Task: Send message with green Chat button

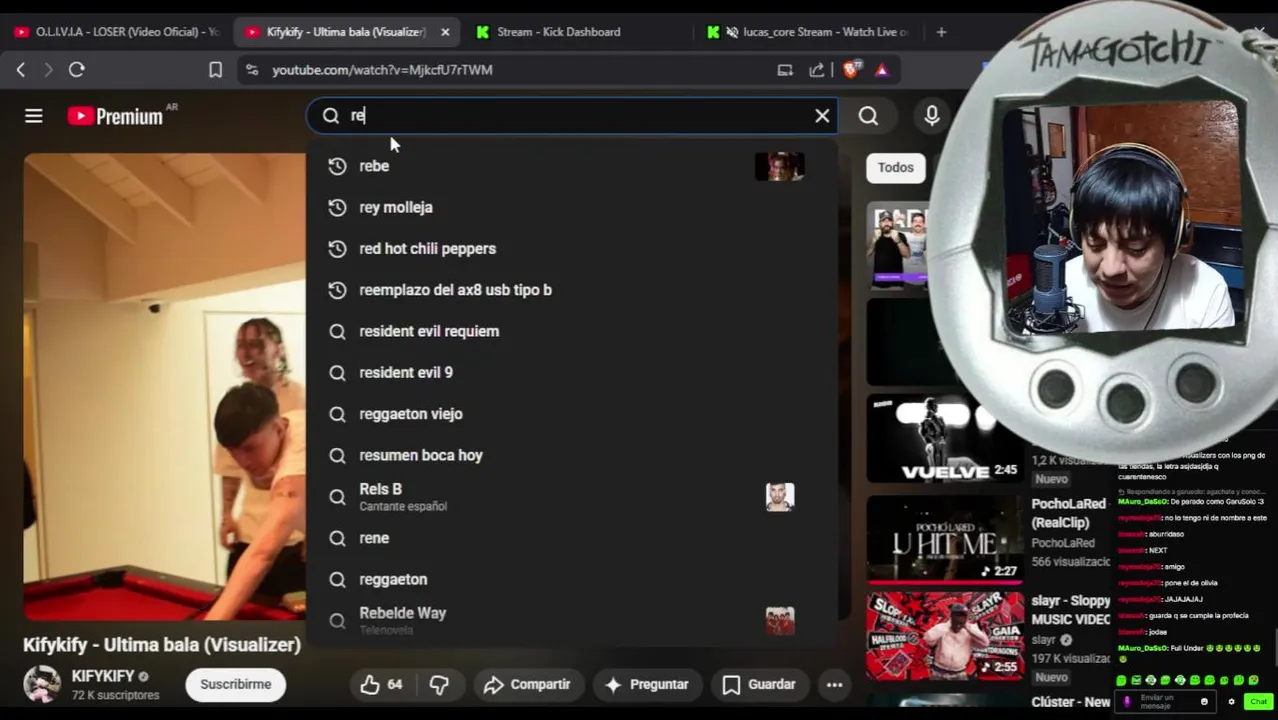Action: (1258, 701)
